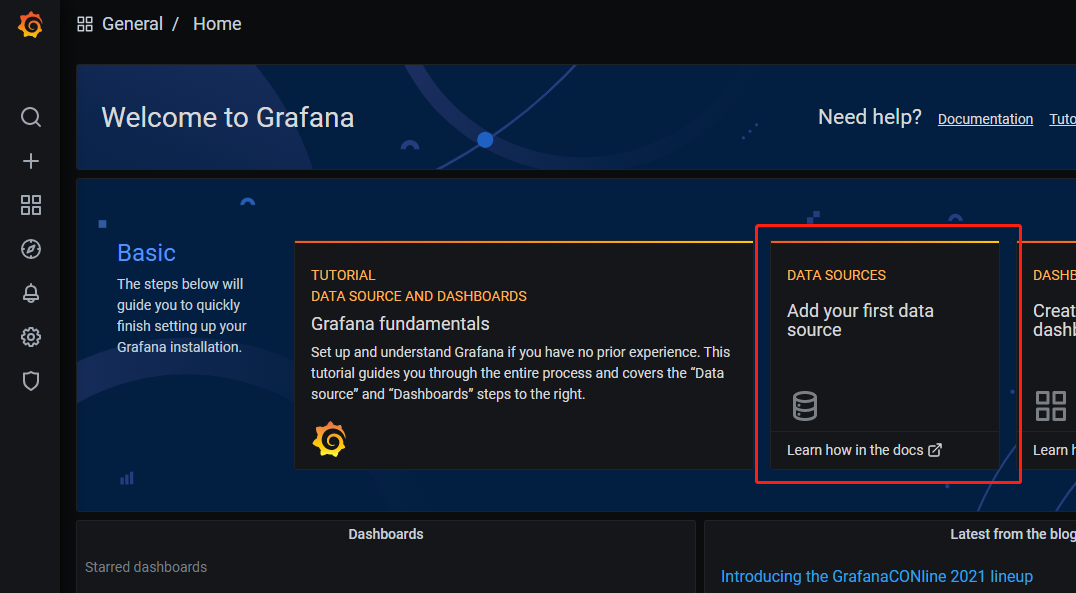Click the 'Dashboards' panel header
Screen dimensions: 1076x593
pos(385,534)
